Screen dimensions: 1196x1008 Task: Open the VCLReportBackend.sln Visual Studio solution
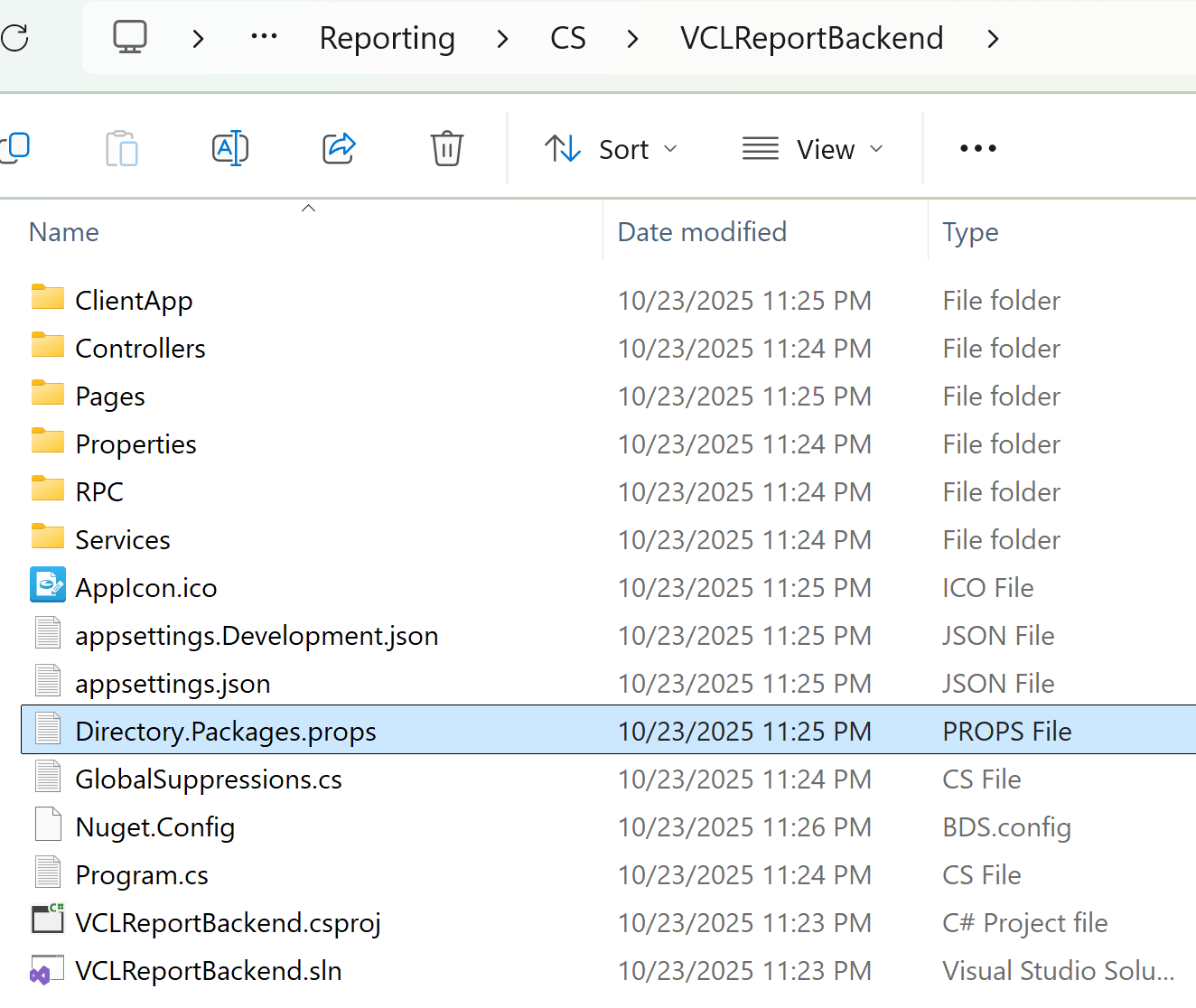208,971
